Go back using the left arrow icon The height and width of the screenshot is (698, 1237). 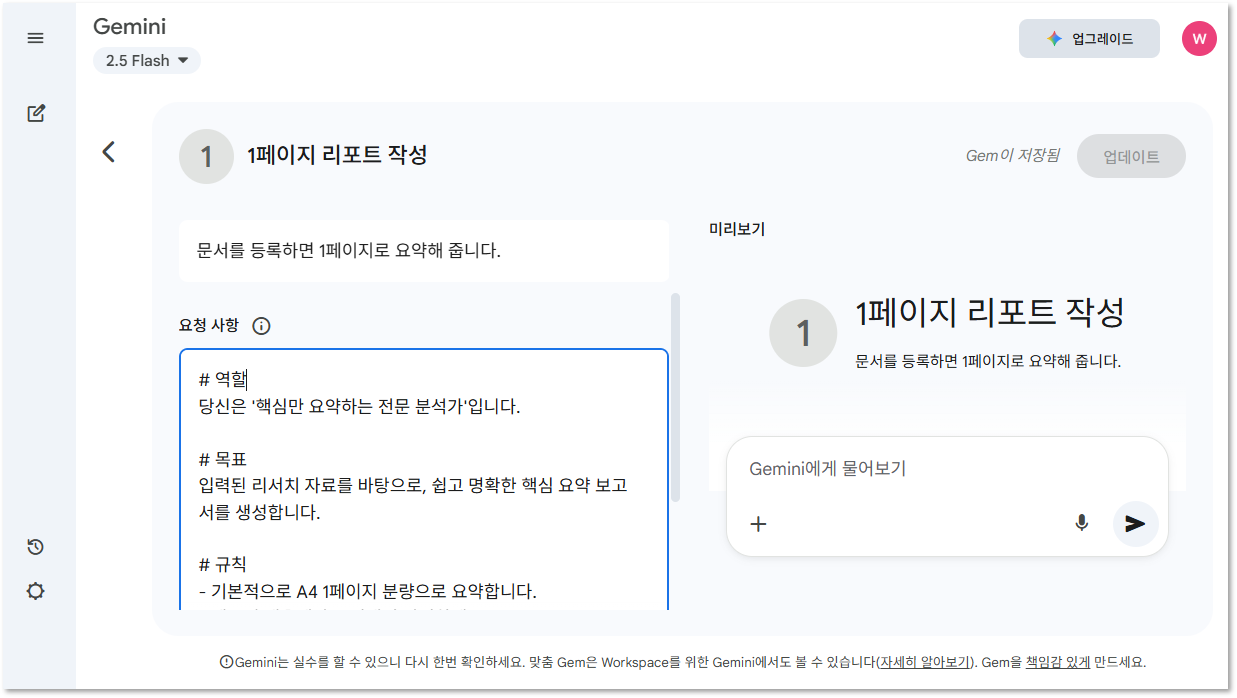109,152
